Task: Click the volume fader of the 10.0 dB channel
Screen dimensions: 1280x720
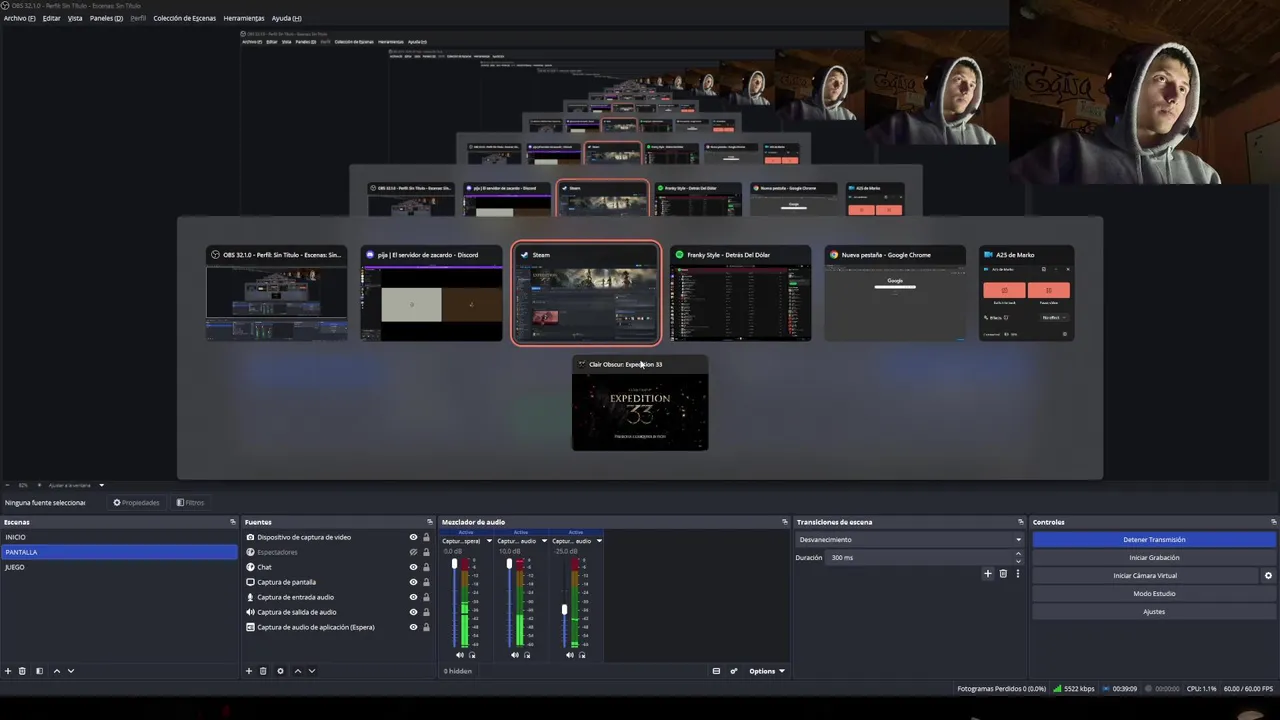Action: click(x=509, y=565)
